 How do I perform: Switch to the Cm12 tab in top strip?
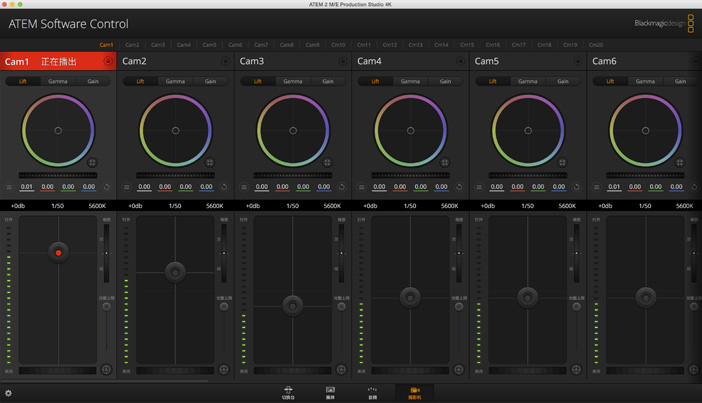[x=390, y=45]
